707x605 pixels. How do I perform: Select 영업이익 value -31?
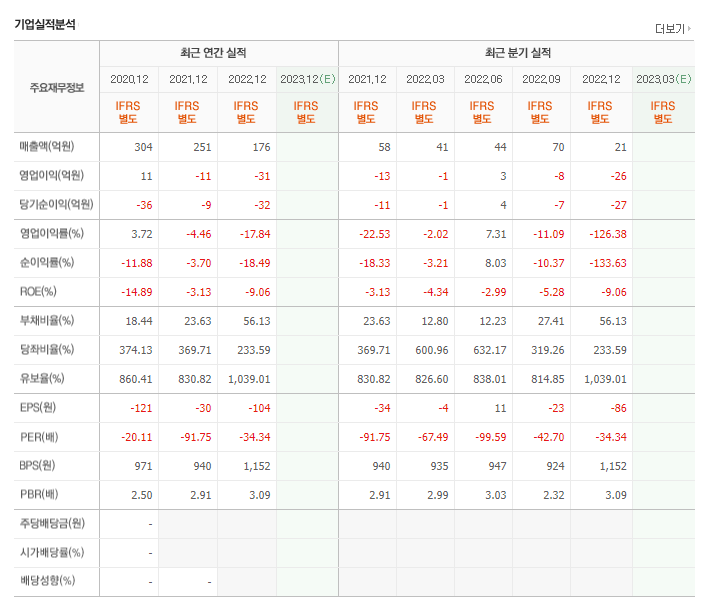[262, 176]
